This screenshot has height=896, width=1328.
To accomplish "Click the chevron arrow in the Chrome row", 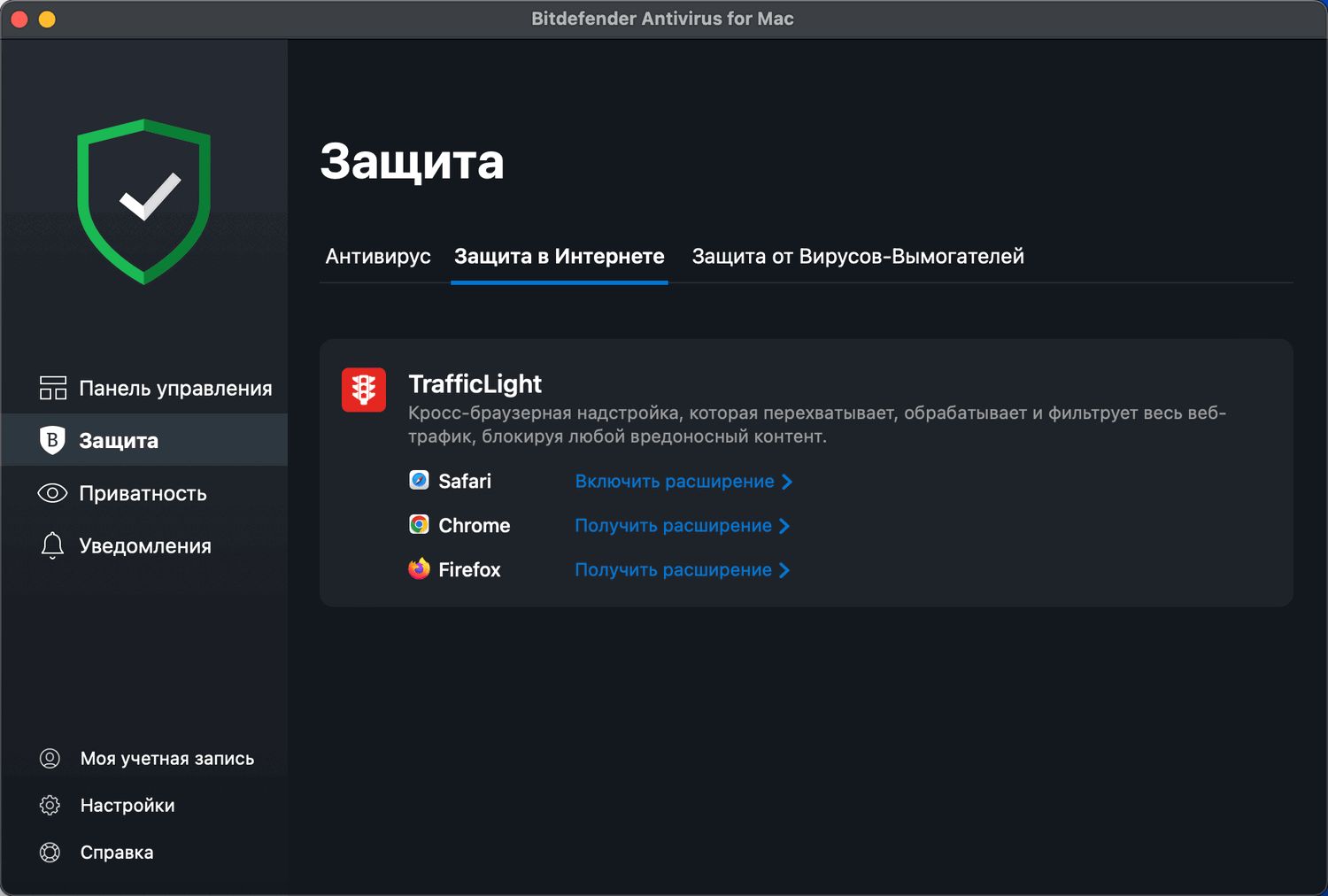I will (784, 526).
